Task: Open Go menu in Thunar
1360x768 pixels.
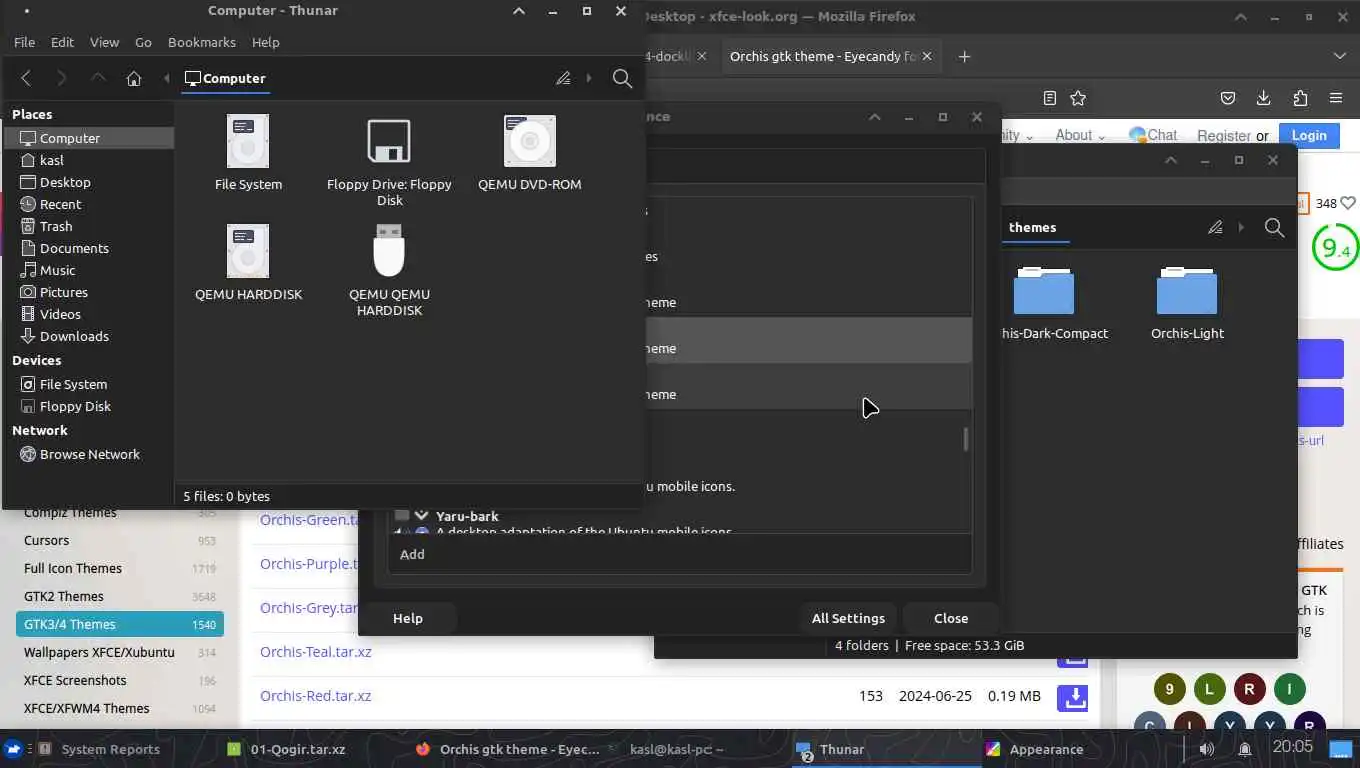Action: pos(143,42)
